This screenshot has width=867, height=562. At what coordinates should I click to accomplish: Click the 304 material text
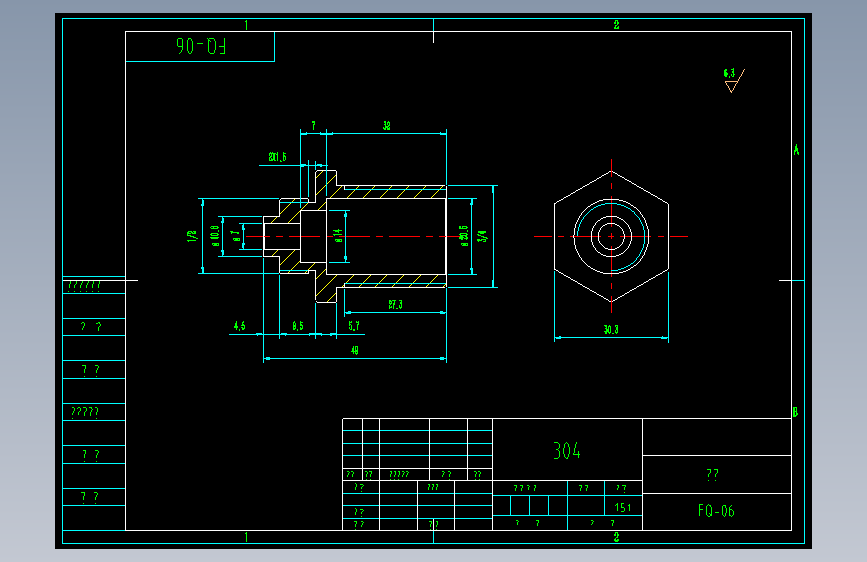tap(567, 451)
